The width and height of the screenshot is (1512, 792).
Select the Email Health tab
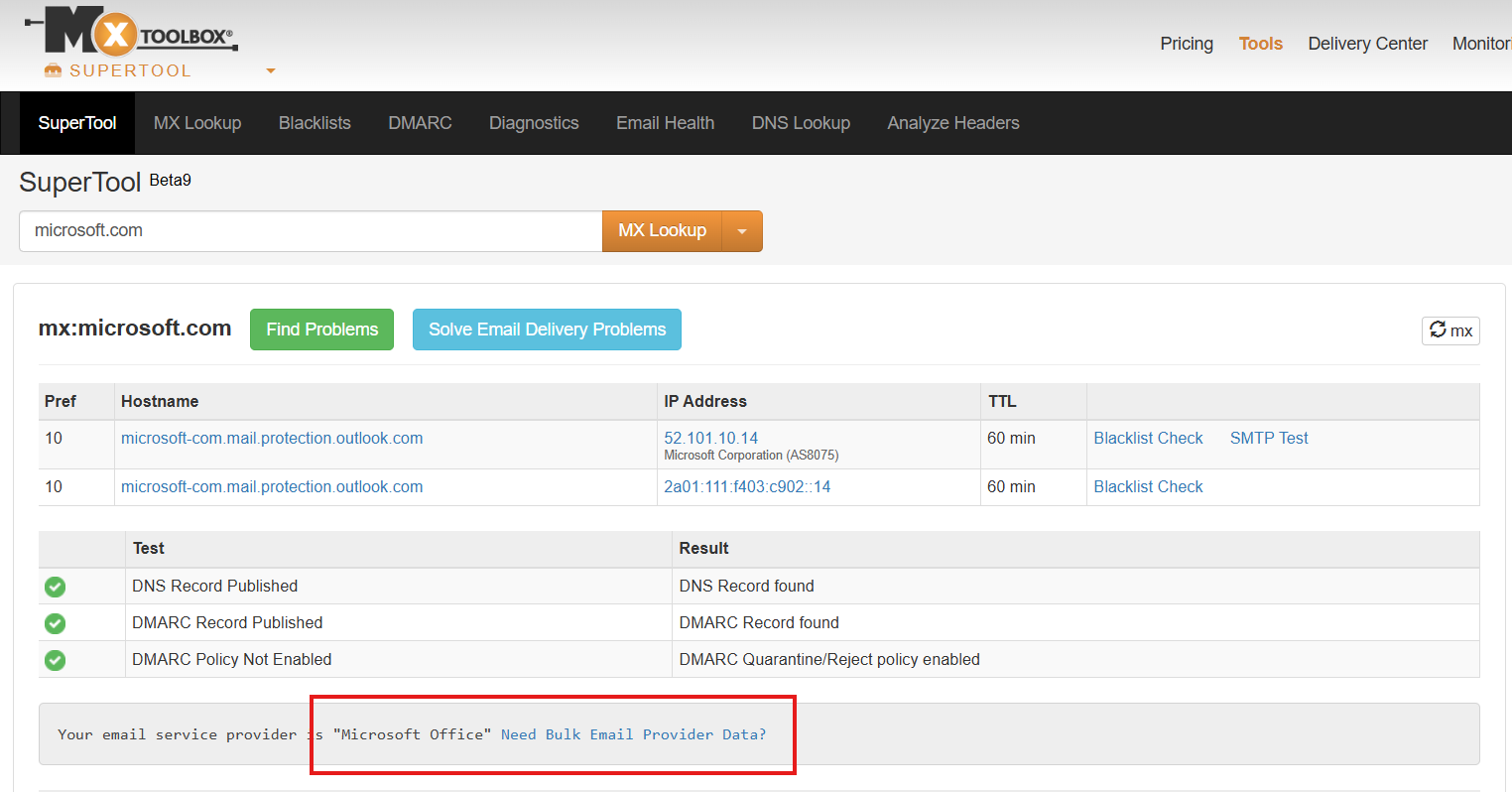(665, 123)
